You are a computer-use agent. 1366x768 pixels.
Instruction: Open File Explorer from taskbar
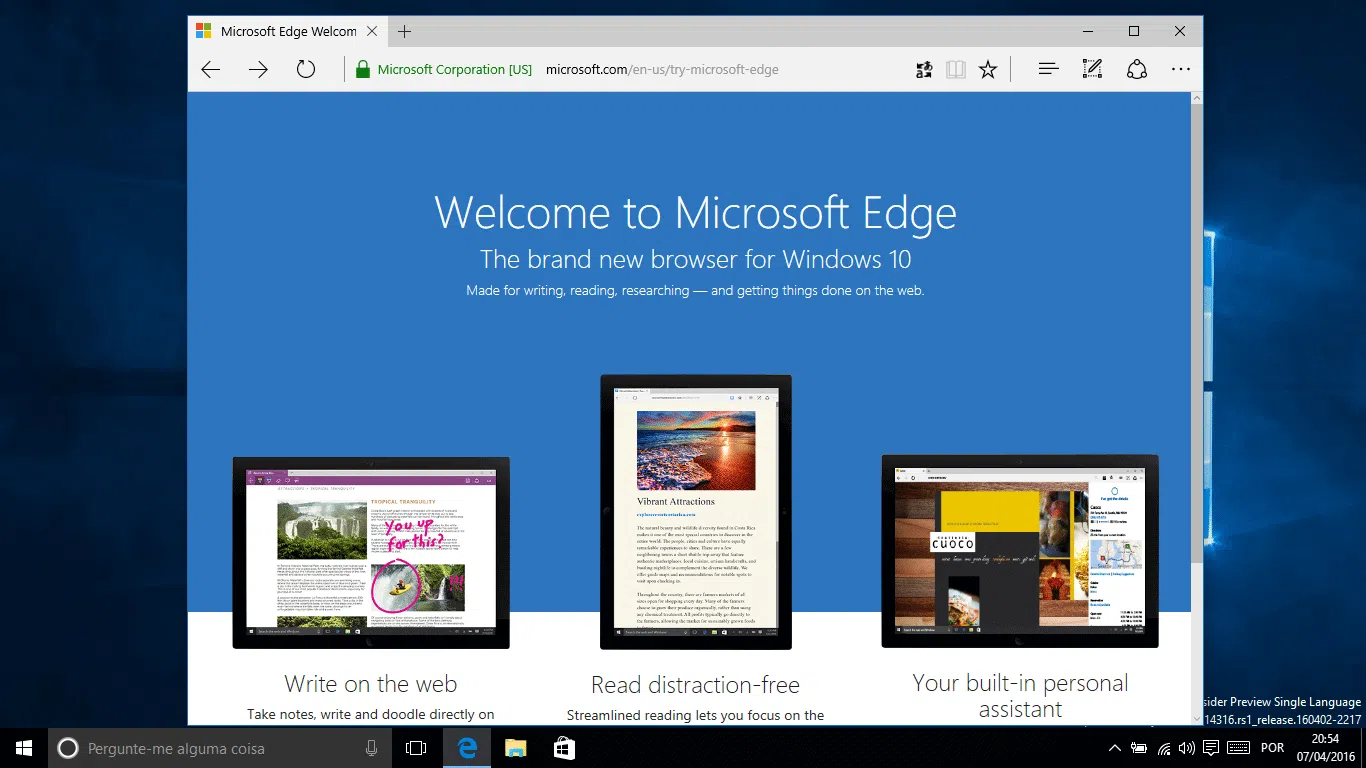coord(515,748)
